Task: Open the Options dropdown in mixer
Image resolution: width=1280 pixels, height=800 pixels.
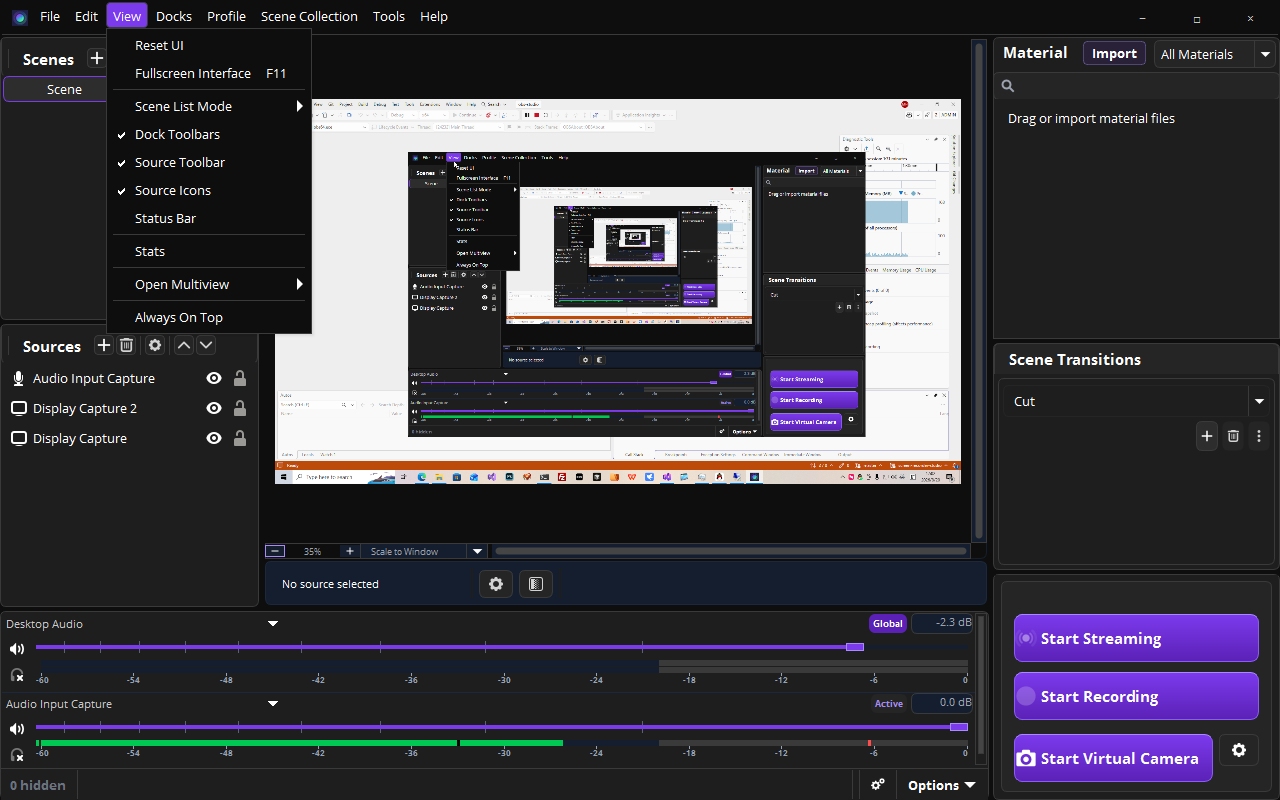Action: click(941, 785)
